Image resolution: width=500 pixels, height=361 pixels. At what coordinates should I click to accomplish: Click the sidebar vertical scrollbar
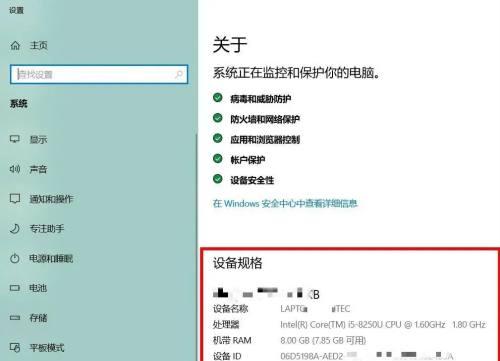[x=196, y=247]
